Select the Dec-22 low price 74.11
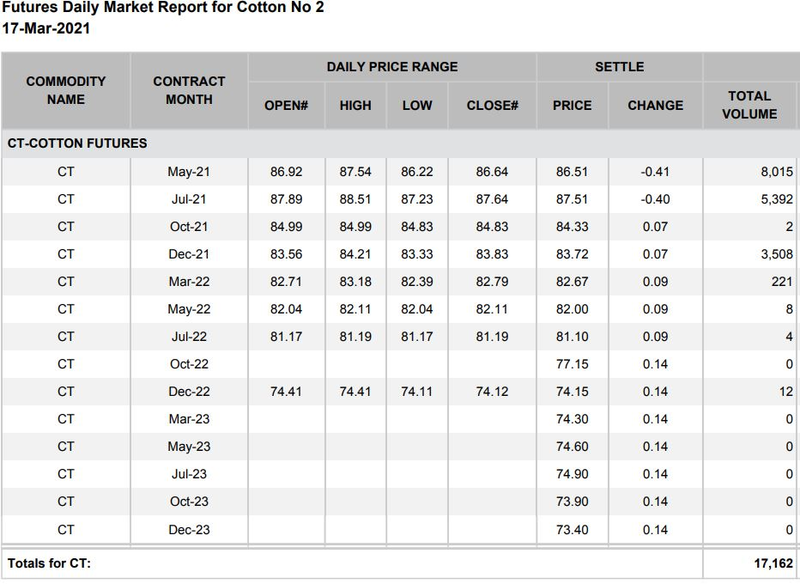 pos(416,392)
